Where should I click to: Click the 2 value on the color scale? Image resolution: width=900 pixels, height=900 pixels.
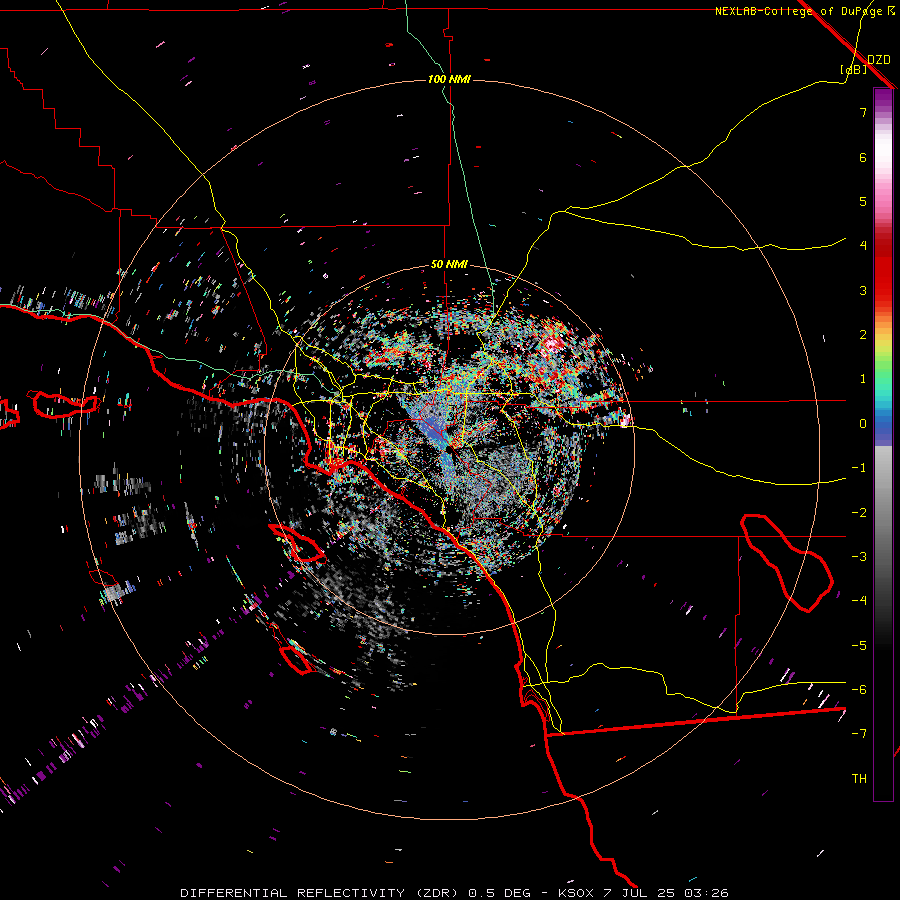[x=863, y=335]
